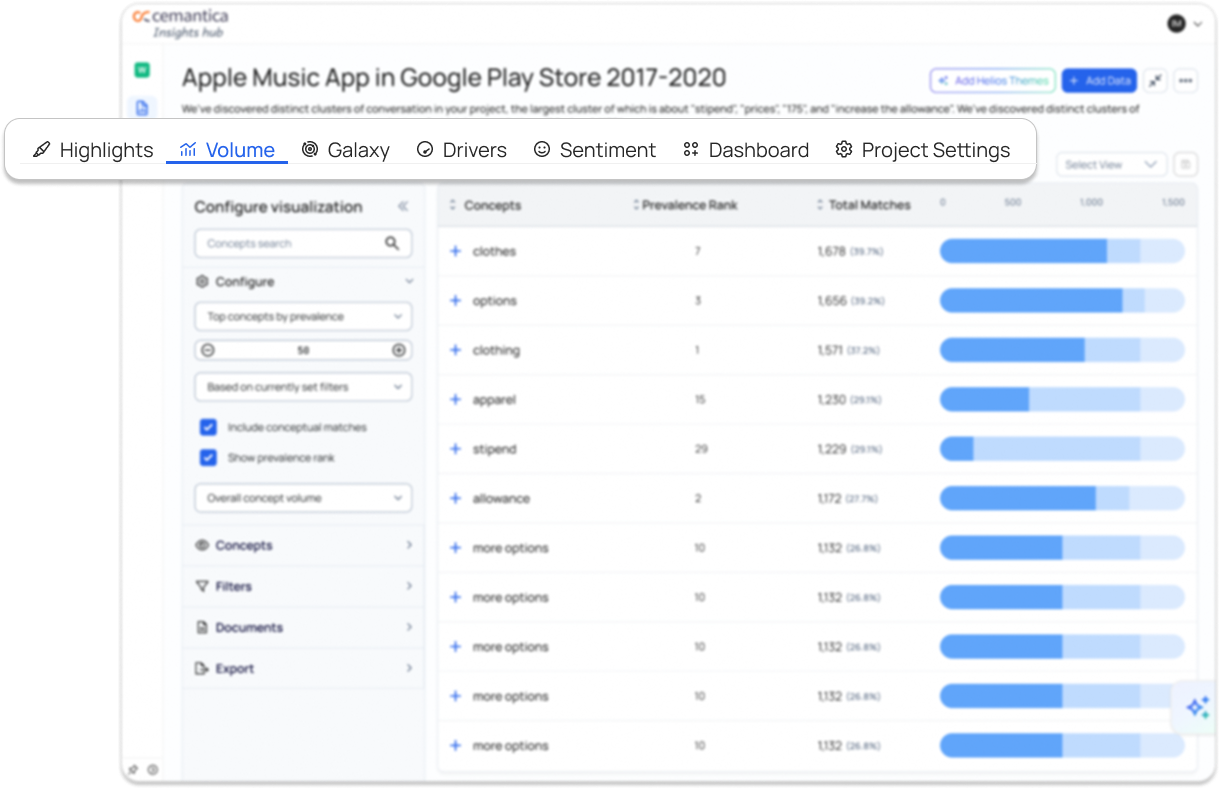Uncheck Include conceptual matches
Image resolution: width=1219 pixels, height=788 pixels.
[x=208, y=427]
